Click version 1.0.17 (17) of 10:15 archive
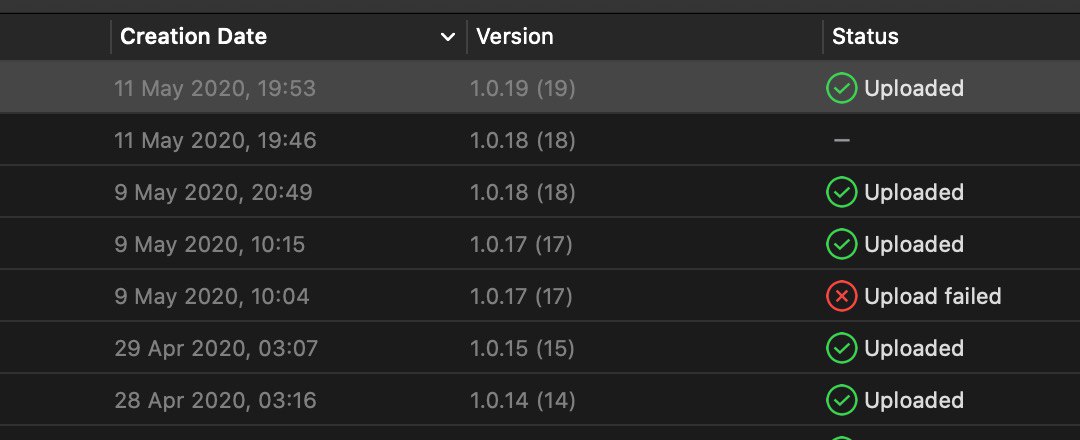The height and width of the screenshot is (440, 1080). (x=521, y=244)
